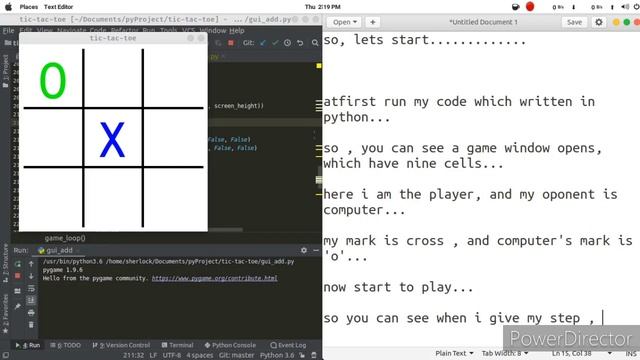This screenshot has height=360, width=640.
Task: Click inside the Text Editor document area
Action: 481,188
